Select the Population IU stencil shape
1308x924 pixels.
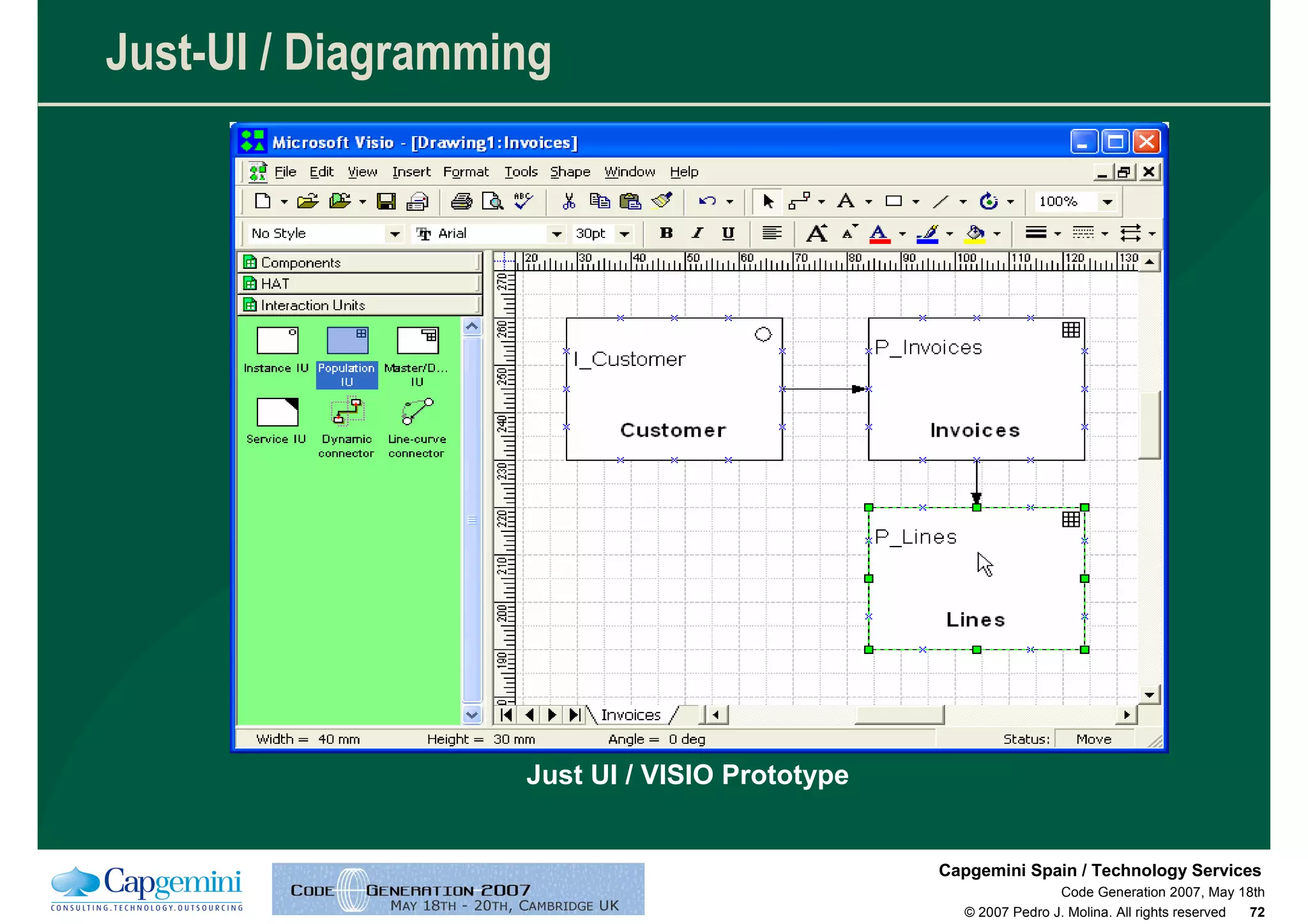tap(347, 357)
